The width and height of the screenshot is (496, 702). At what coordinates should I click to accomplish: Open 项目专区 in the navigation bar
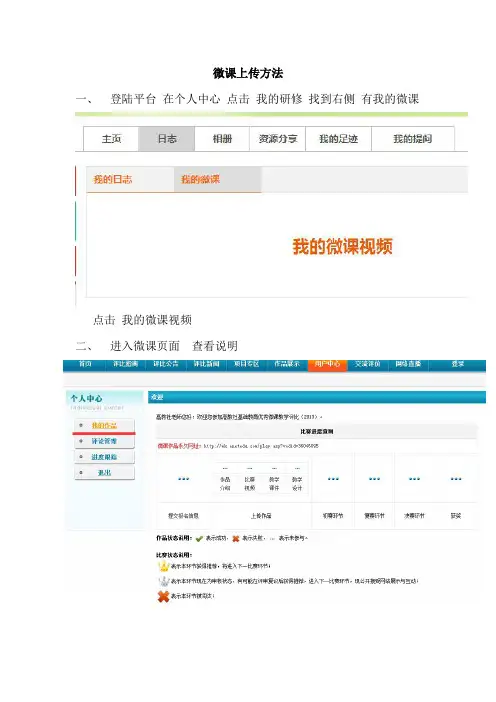click(x=246, y=364)
